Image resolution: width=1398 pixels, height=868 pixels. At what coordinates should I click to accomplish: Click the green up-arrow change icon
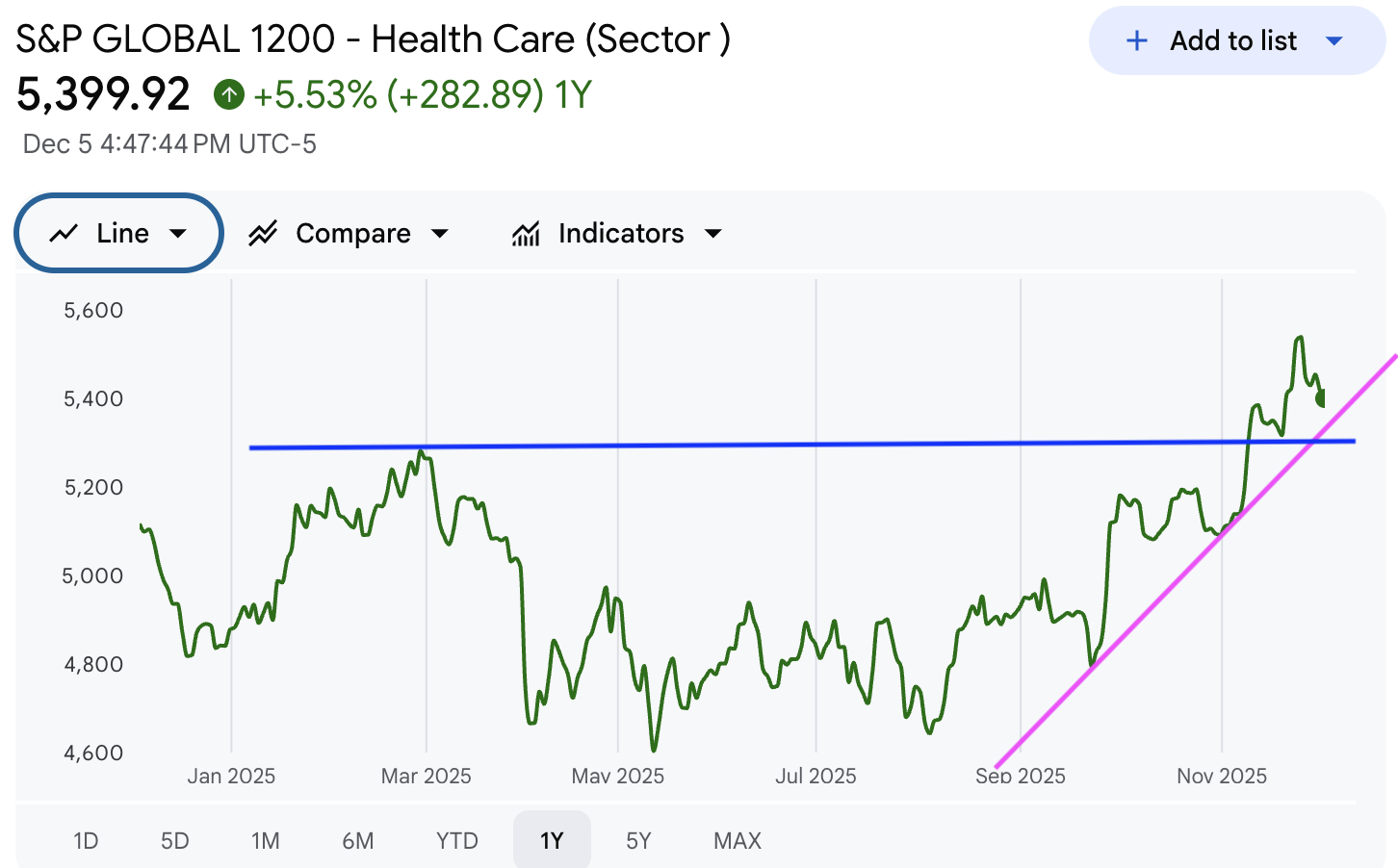click(x=229, y=94)
